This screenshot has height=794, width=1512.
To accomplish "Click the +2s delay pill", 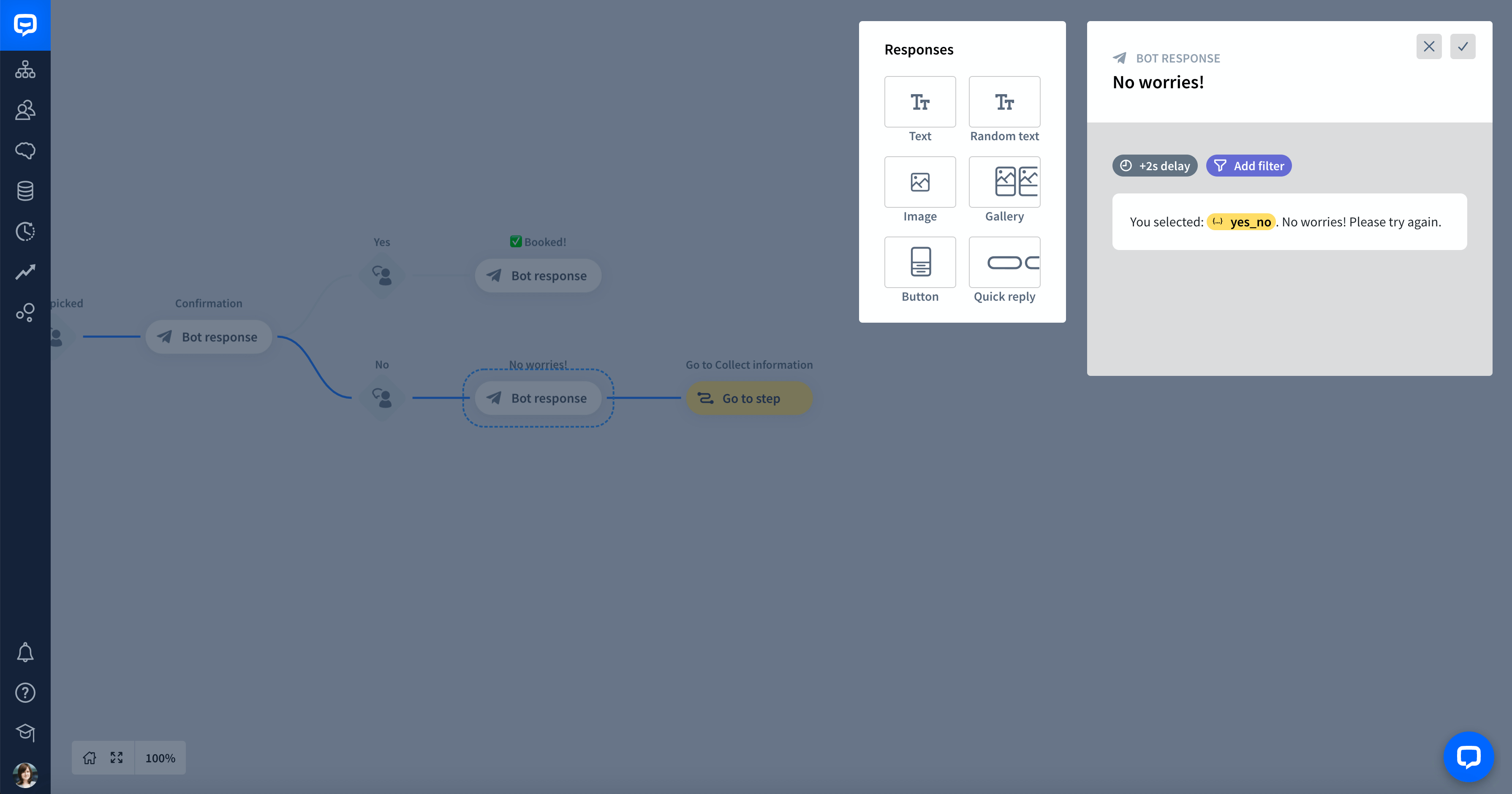I will click(x=1155, y=166).
